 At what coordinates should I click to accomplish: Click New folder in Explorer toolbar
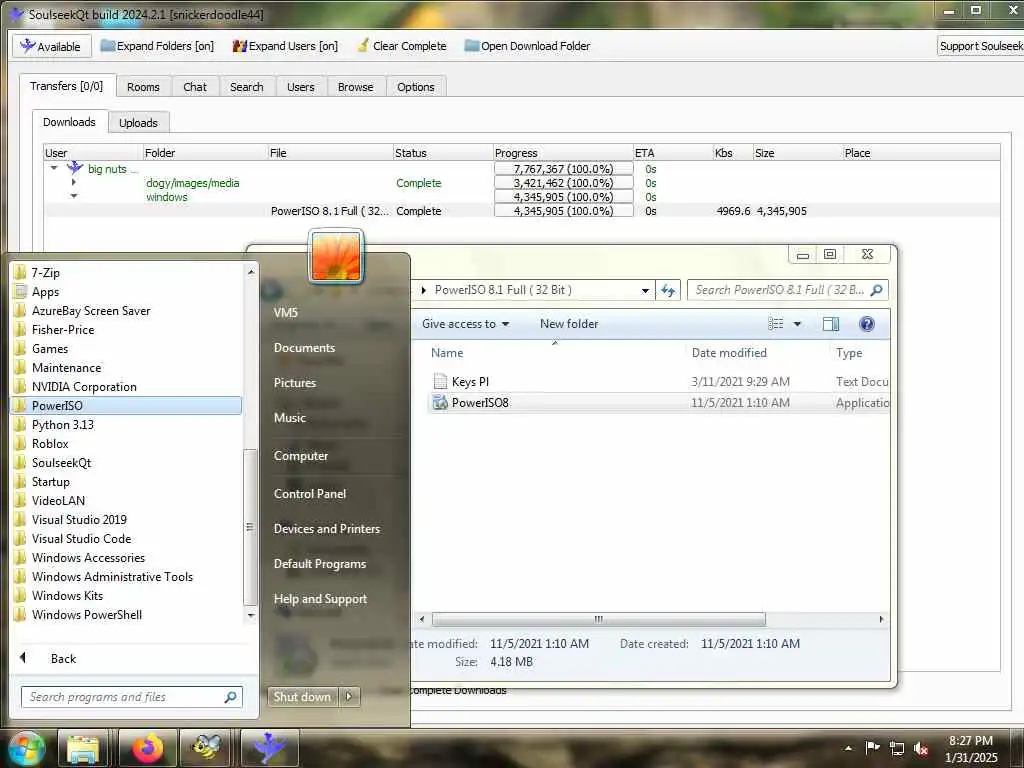(x=569, y=324)
